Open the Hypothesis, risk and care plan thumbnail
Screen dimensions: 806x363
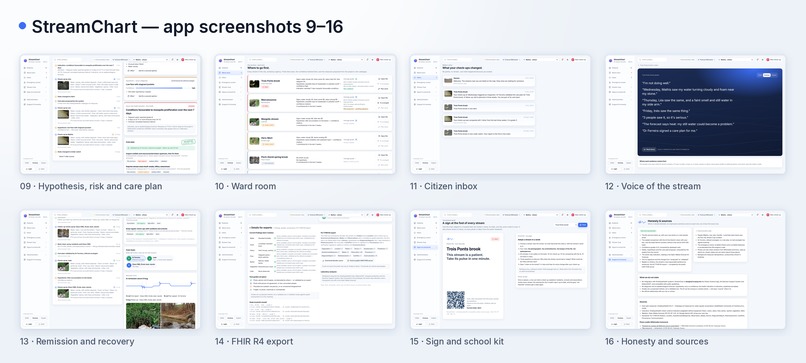click(x=111, y=114)
